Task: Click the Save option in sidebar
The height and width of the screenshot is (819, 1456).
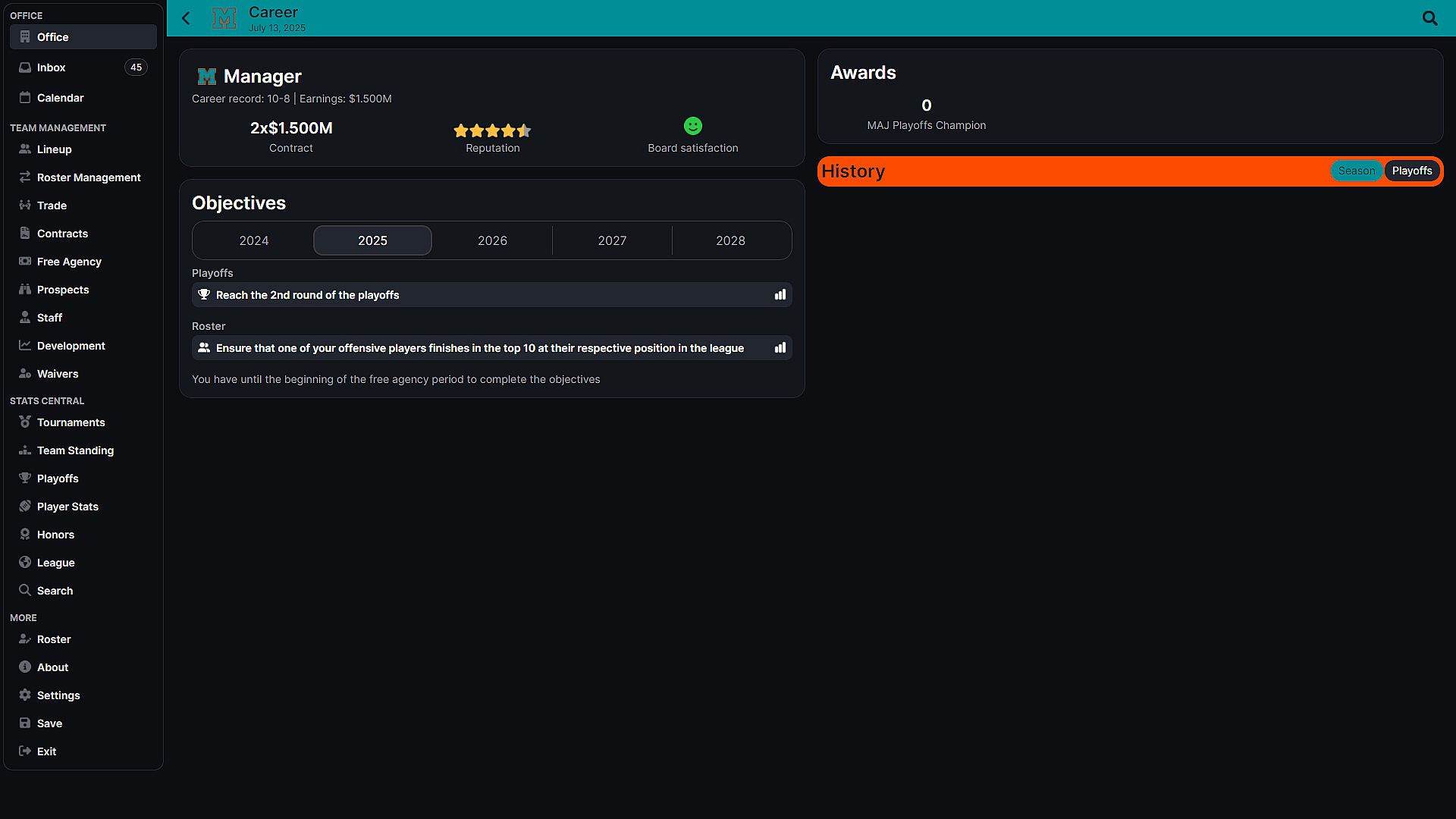Action: tap(49, 723)
